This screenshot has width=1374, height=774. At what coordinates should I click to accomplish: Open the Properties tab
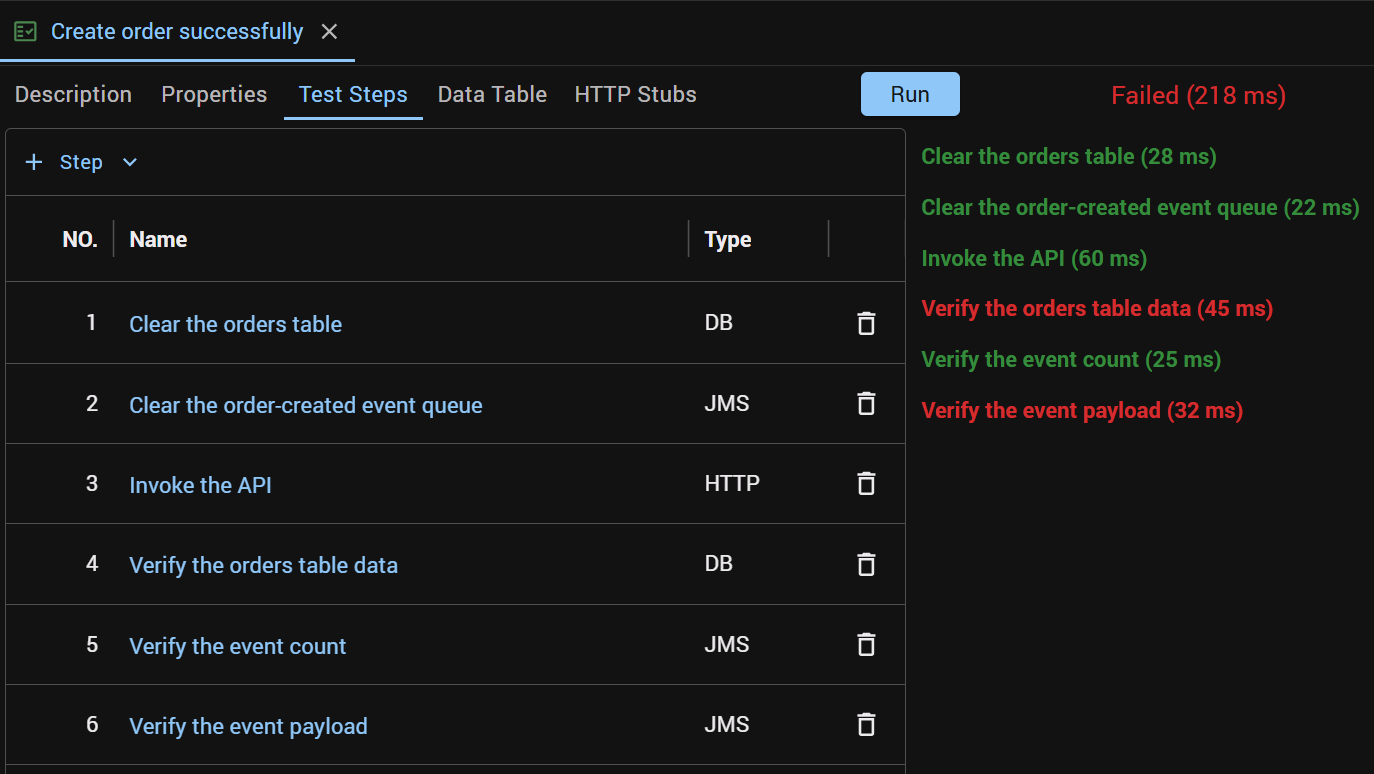214,94
